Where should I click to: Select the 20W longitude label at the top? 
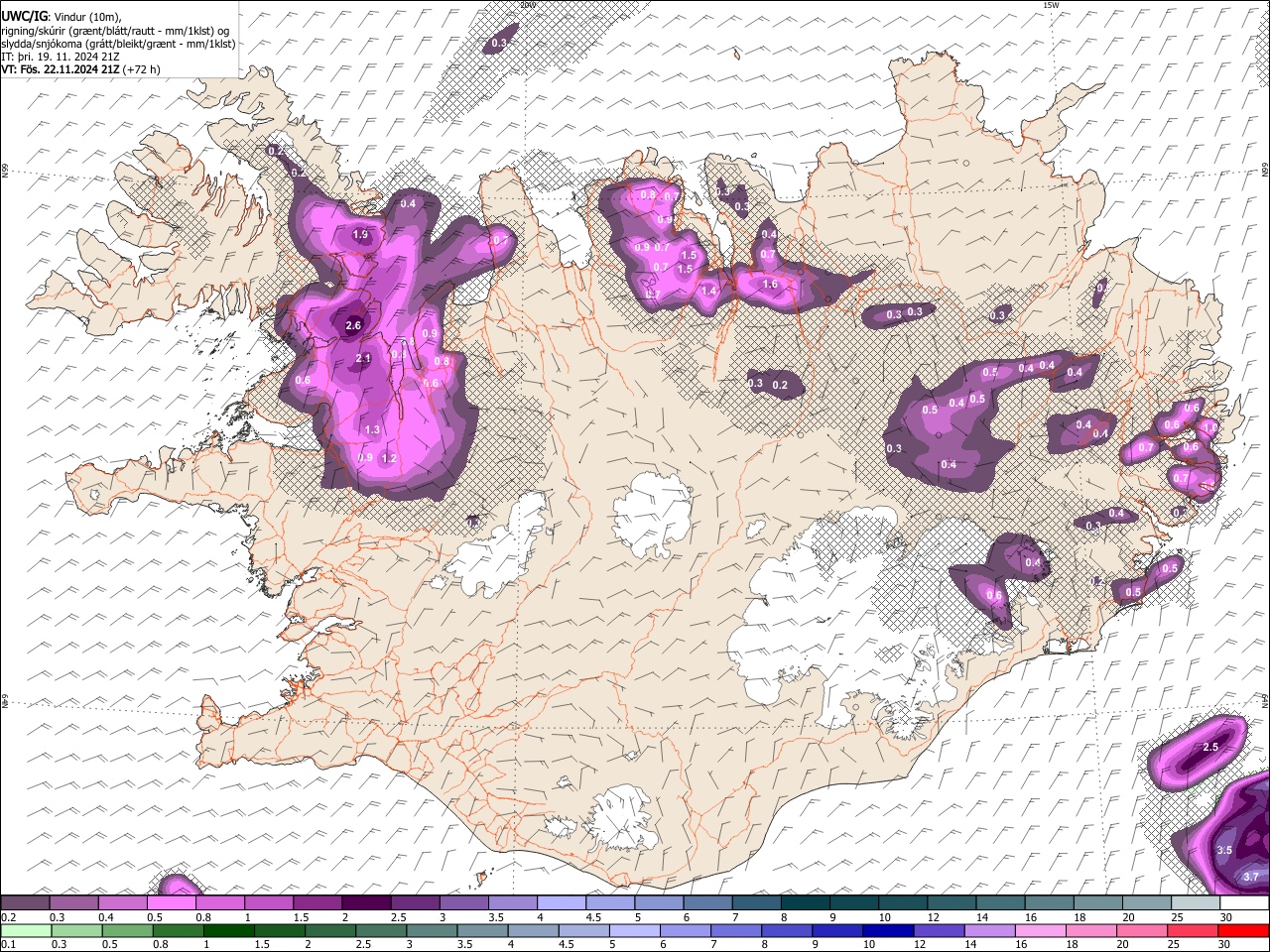tap(527, 5)
